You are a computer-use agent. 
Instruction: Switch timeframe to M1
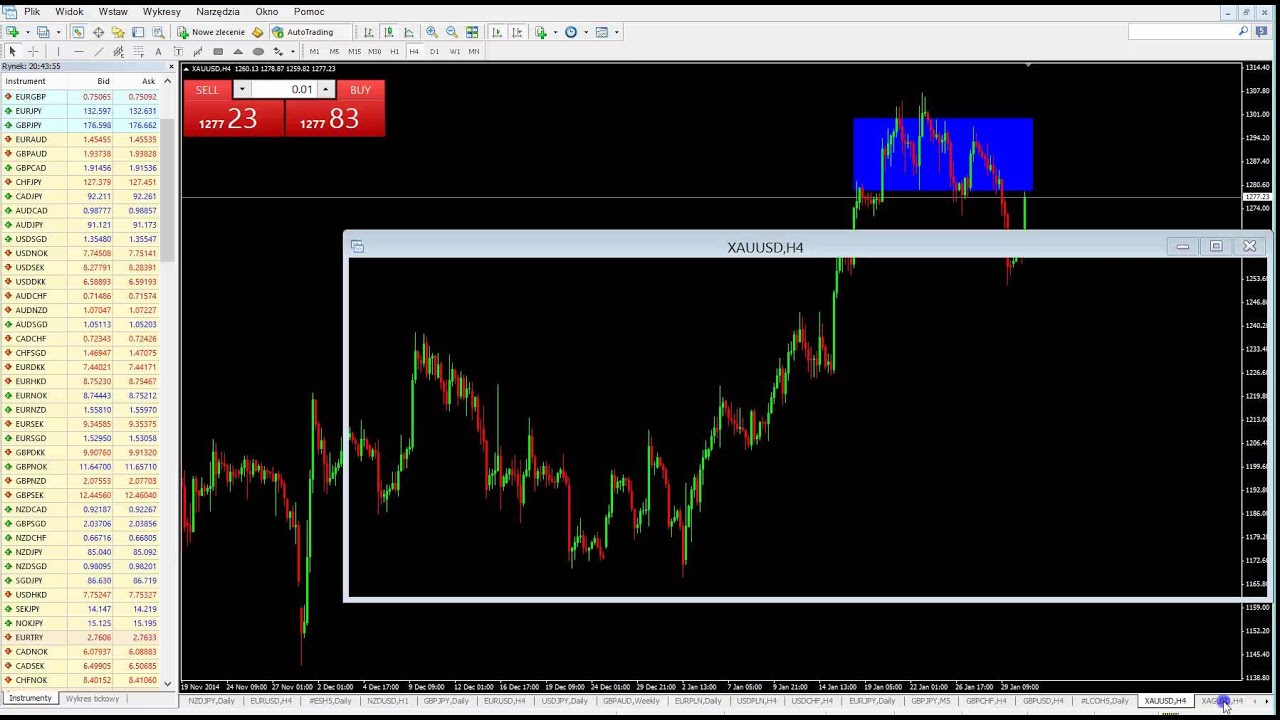pyautogui.click(x=314, y=51)
